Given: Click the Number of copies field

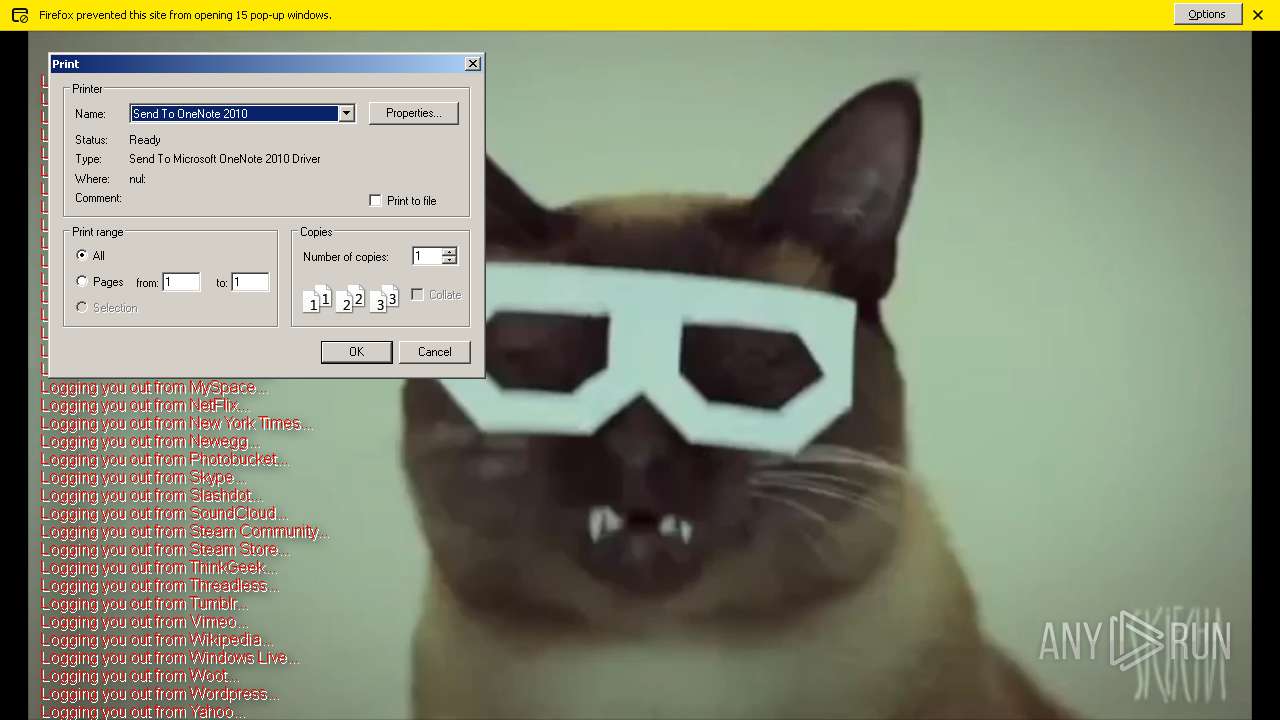Looking at the screenshot, I should click(426, 257).
